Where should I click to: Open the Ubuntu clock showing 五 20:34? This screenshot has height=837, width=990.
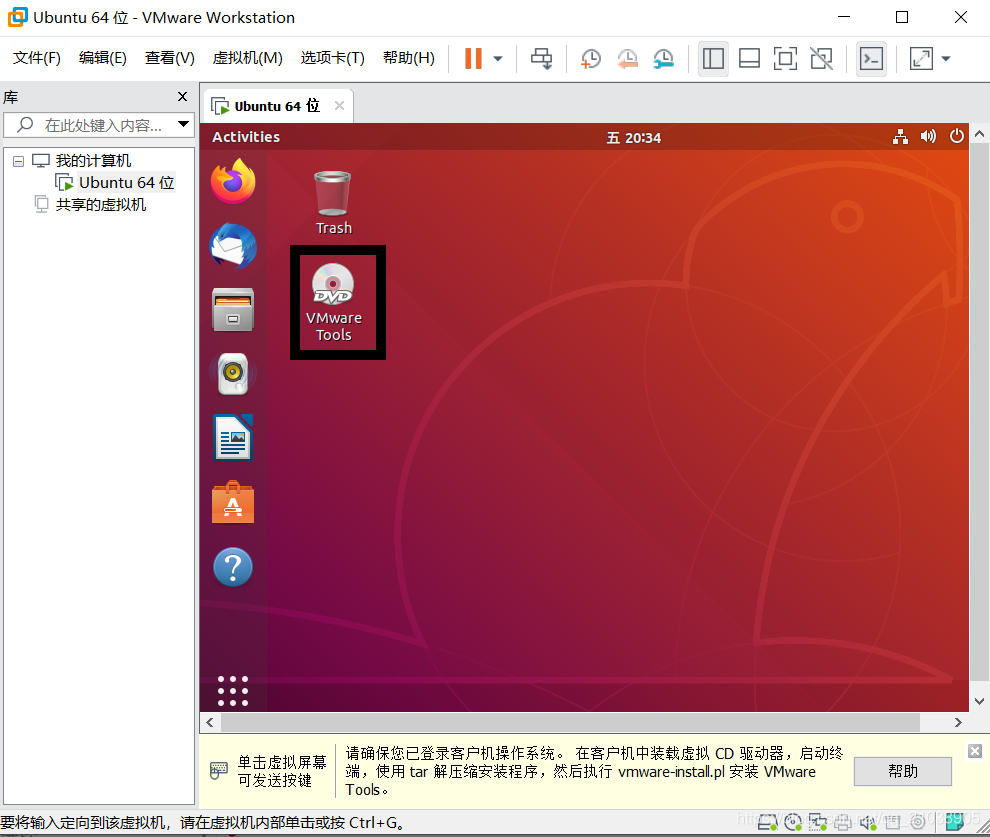pos(633,138)
